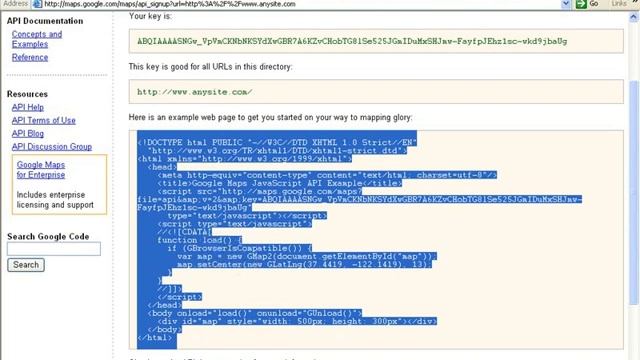Open API Discussion Group link

[x=52, y=147]
